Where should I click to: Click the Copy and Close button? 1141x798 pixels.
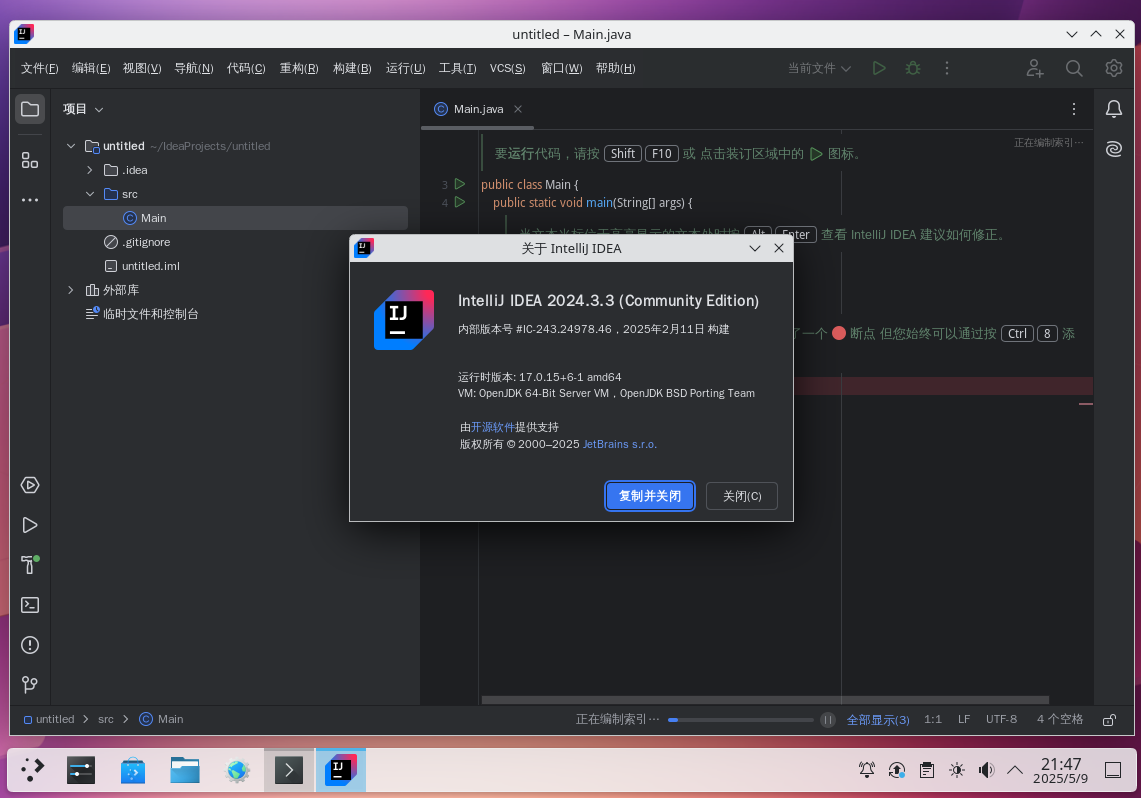650,496
